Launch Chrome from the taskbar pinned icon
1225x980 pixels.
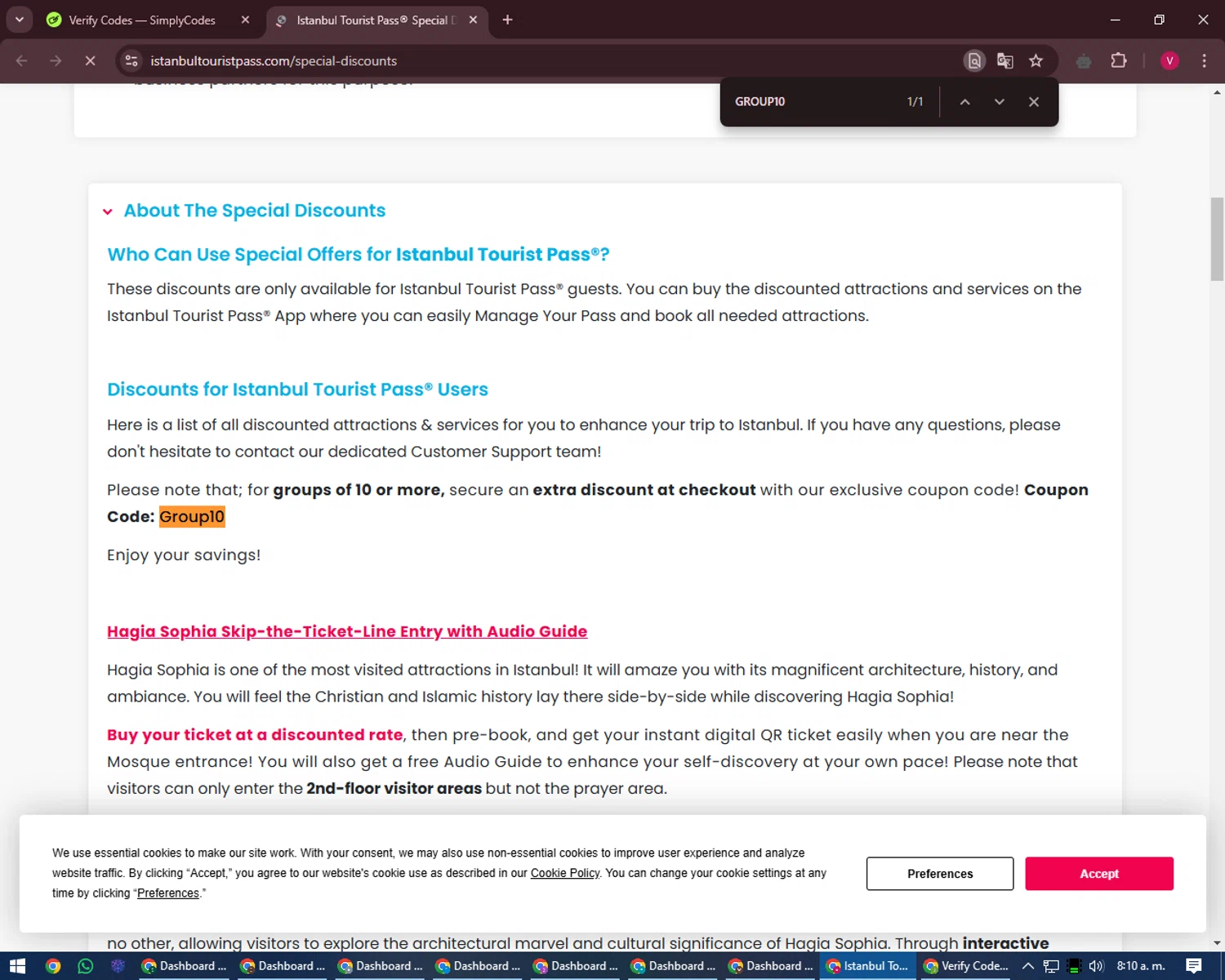pos(53,966)
